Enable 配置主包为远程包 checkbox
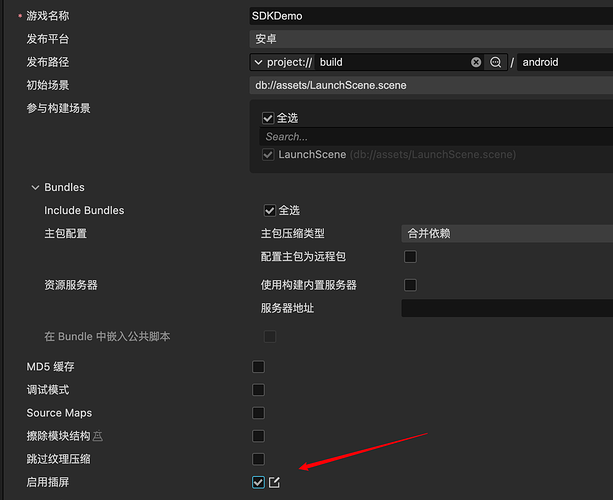The width and height of the screenshot is (613, 500). point(410,256)
